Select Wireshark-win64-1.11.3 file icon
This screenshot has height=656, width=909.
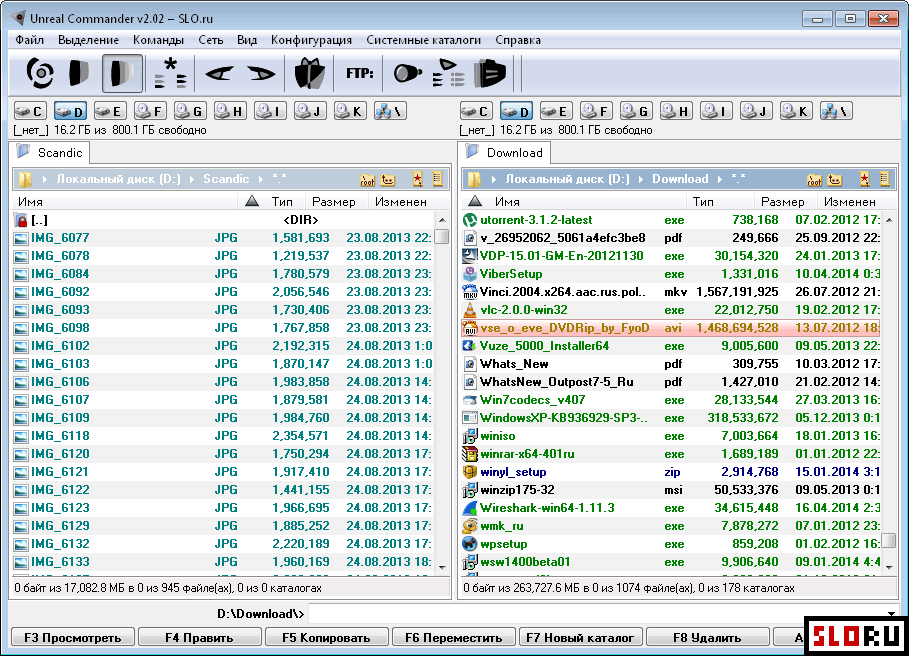[470, 508]
